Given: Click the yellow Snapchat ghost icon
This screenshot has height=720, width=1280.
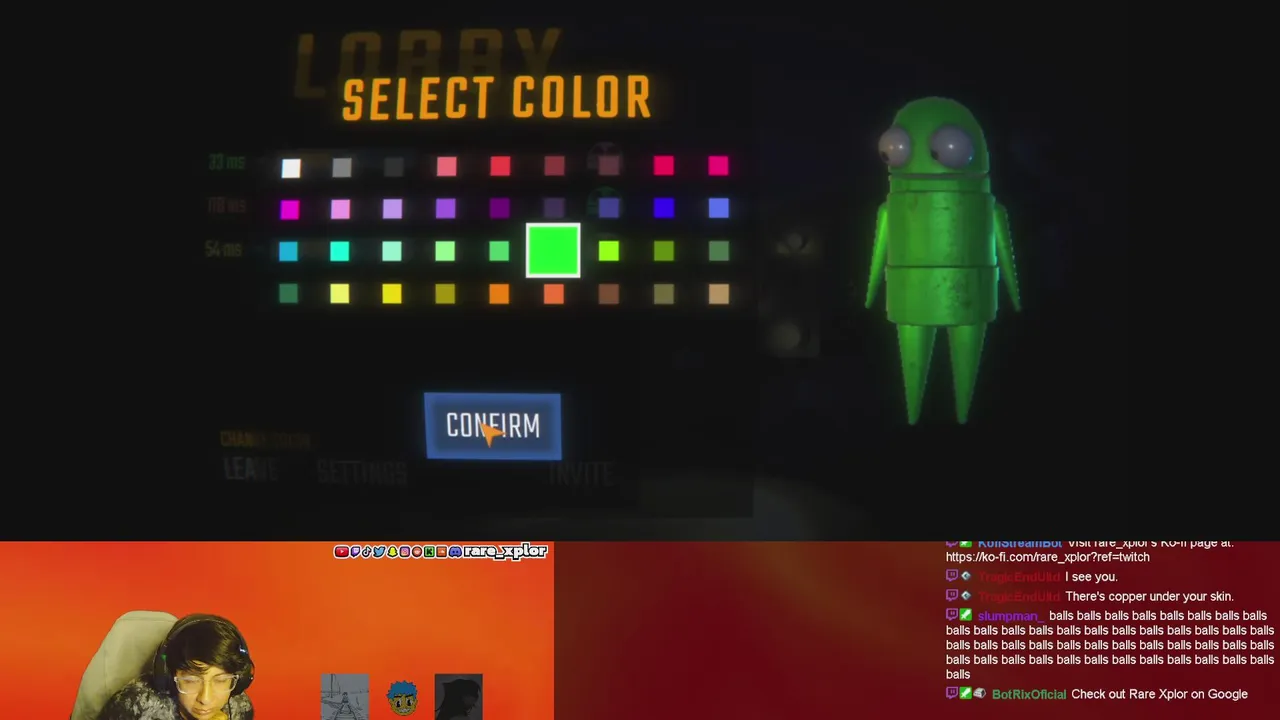Looking at the screenshot, I should coord(392,552).
